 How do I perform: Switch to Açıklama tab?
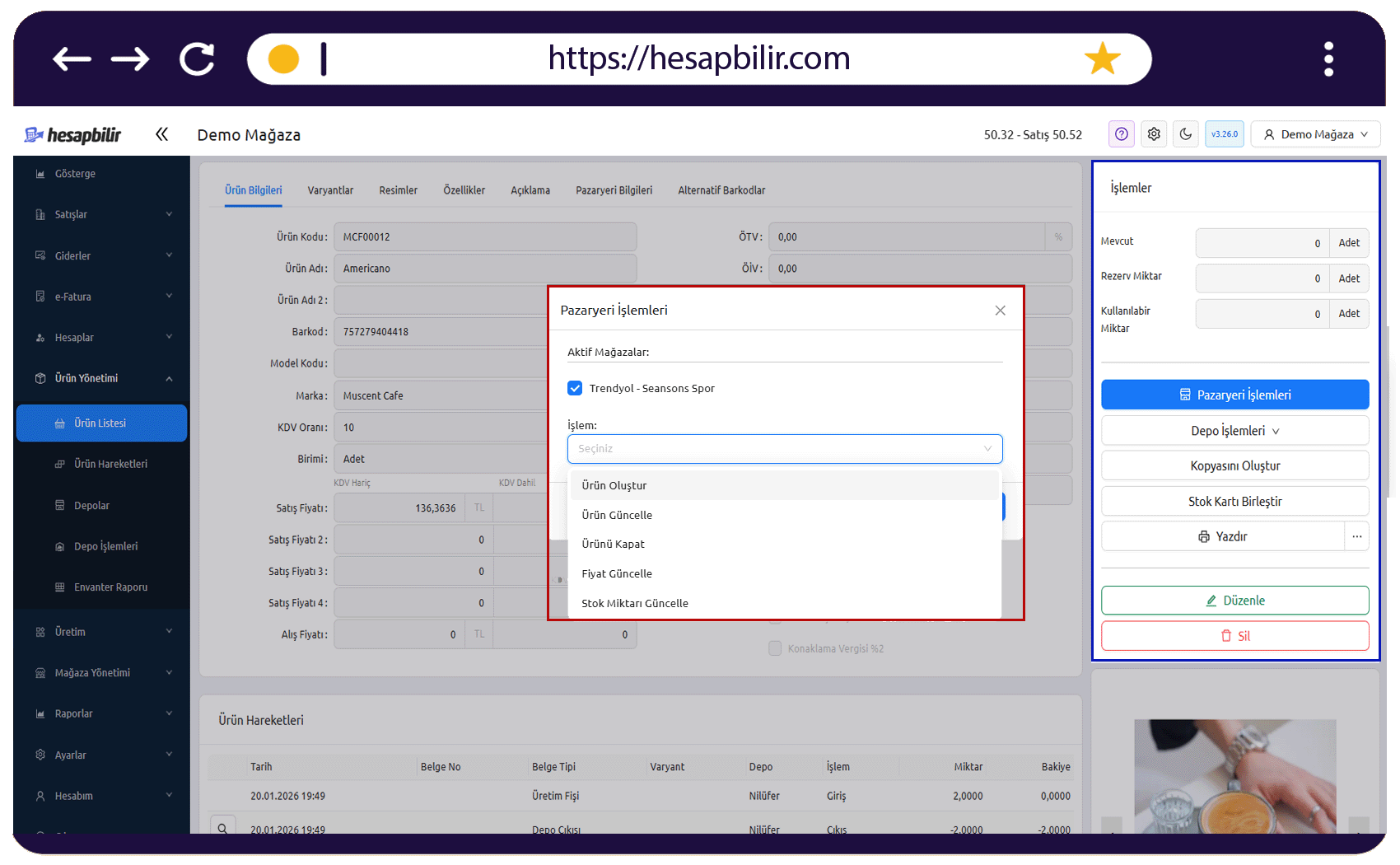point(530,190)
